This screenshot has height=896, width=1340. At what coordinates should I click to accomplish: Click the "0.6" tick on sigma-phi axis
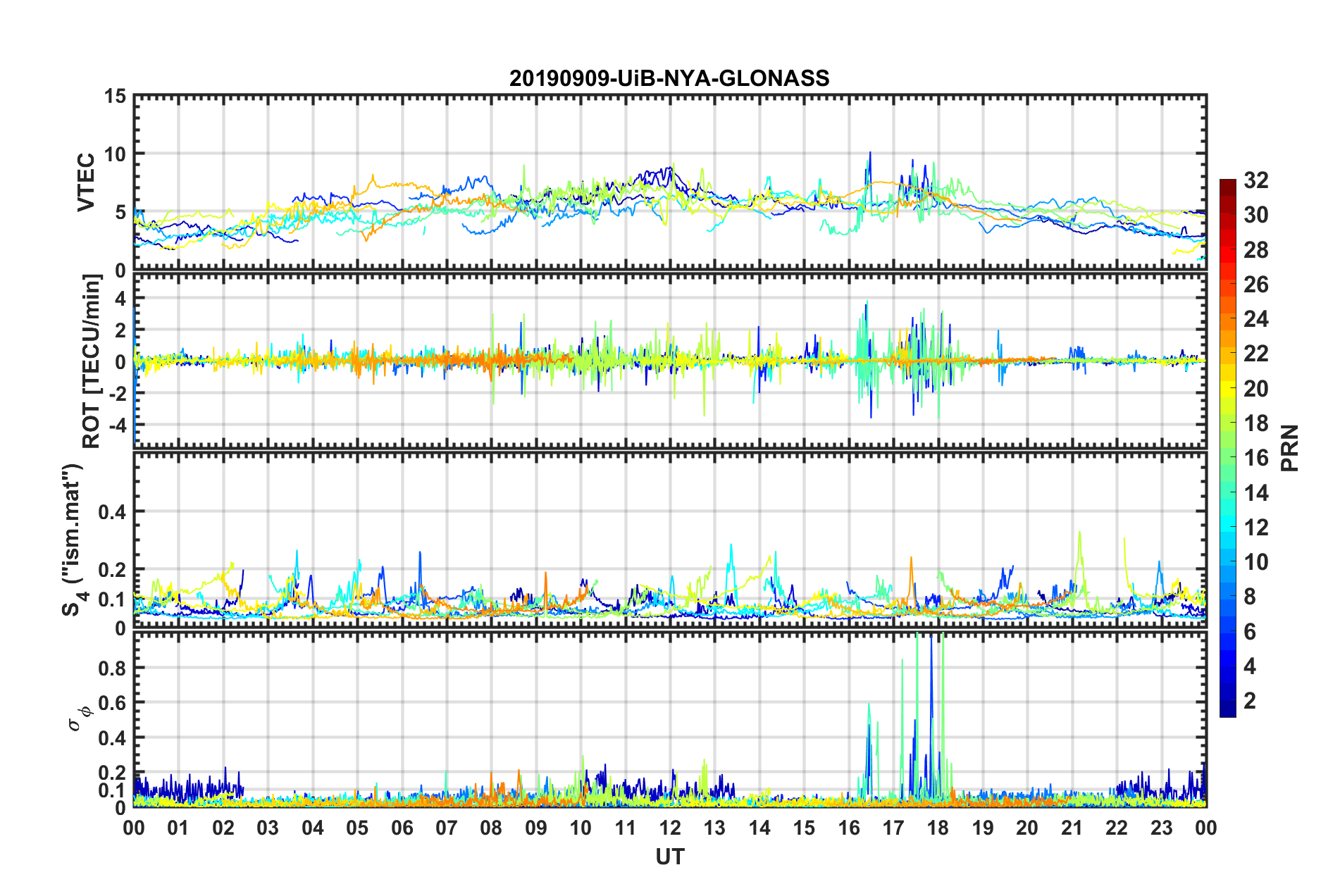point(112,703)
